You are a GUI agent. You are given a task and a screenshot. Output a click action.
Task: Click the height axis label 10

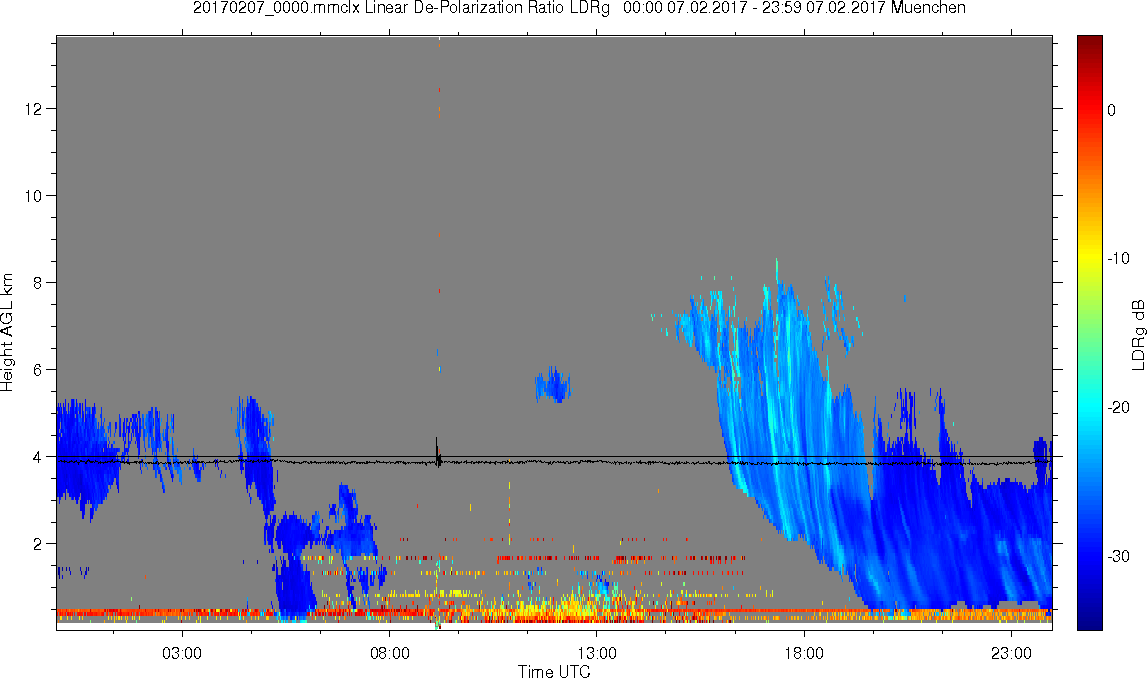click(x=35, y=196)
